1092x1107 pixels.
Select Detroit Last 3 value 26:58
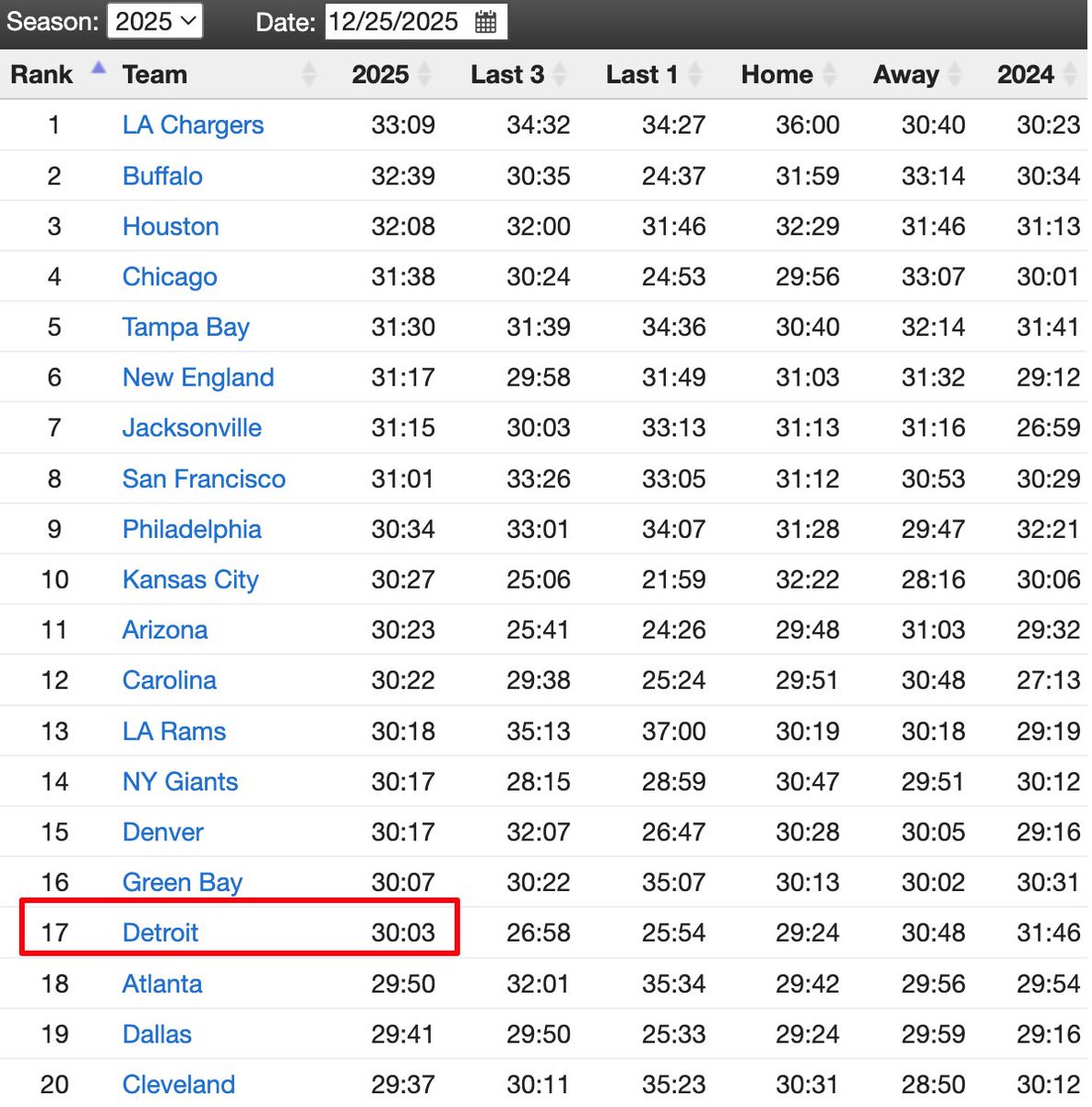pos(539,933)
